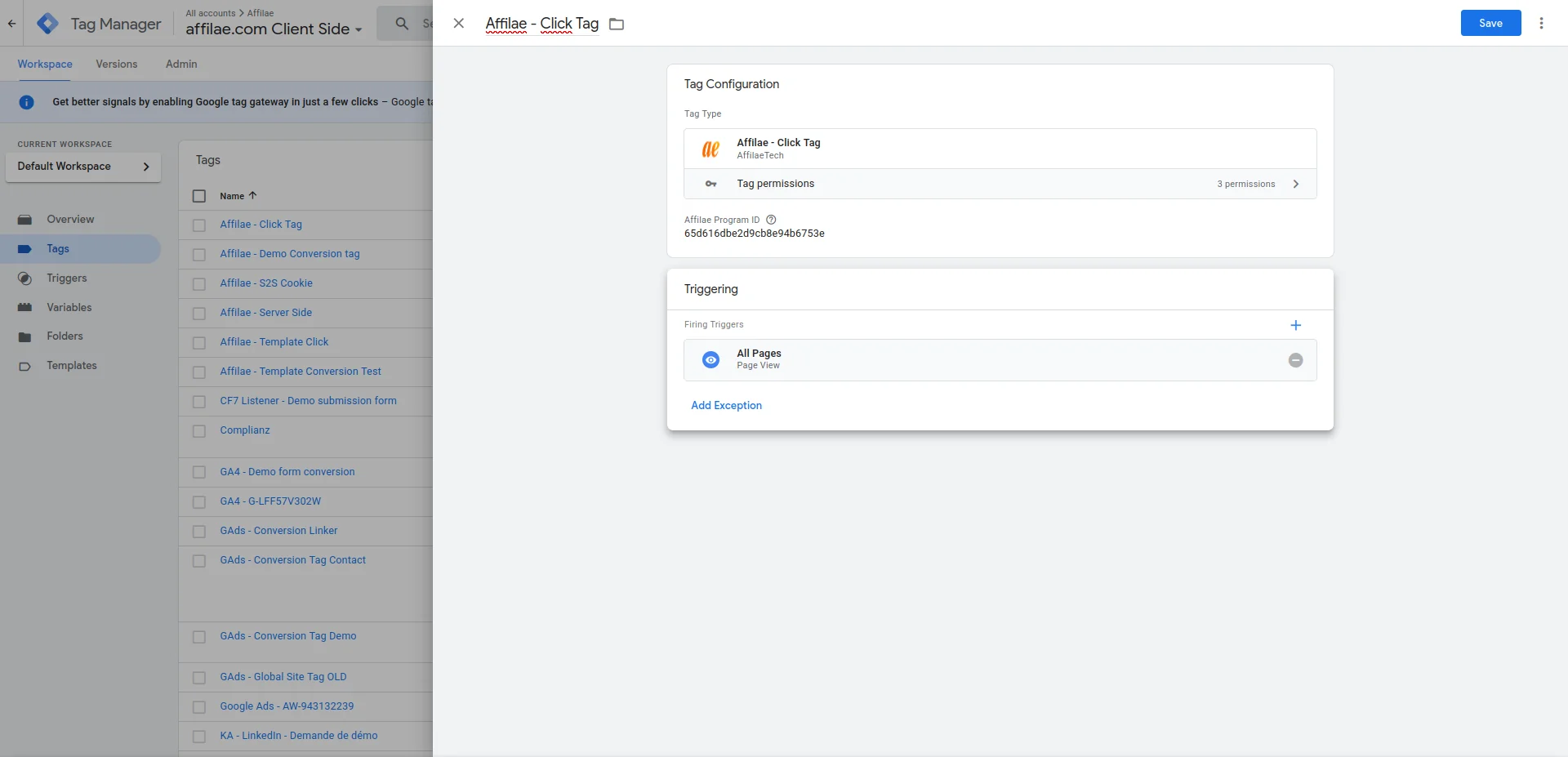Image resolution: width=1568 pixels, height=757 pixels.
Task: Toggle the select-all tags checkbox
Action: [199, 196]
